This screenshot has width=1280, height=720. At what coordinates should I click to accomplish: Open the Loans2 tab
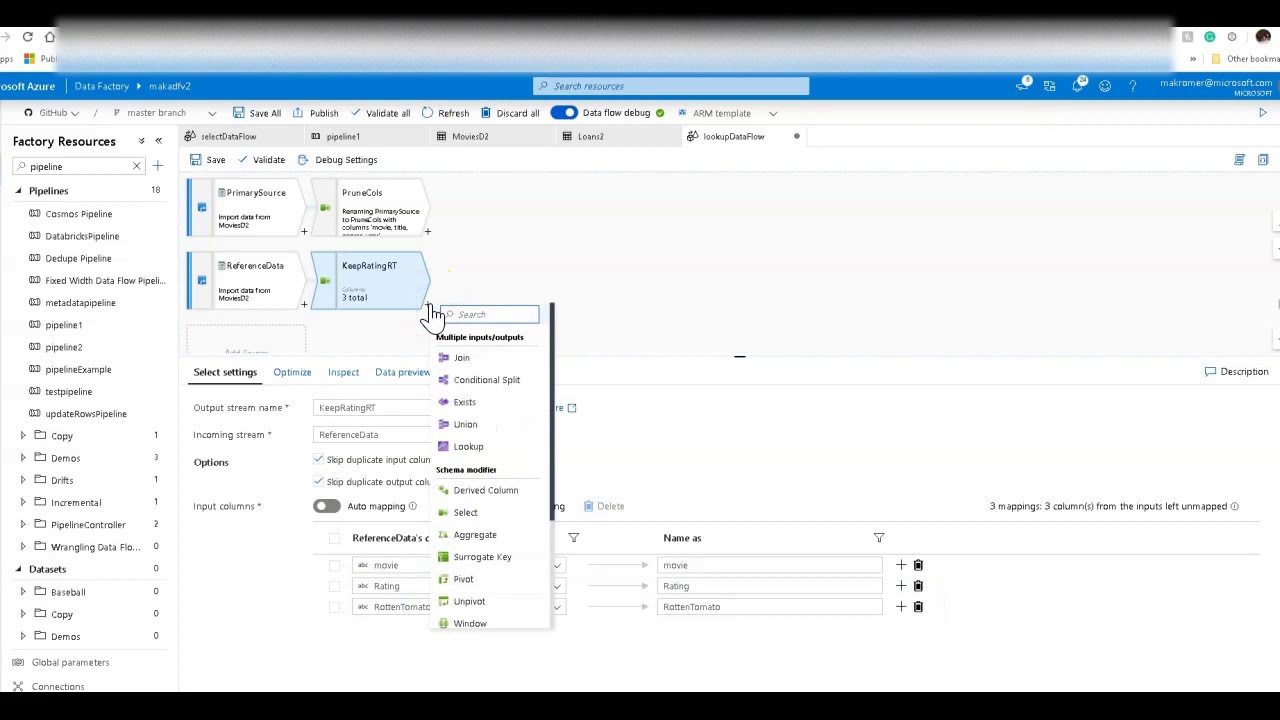click(590, 136)
